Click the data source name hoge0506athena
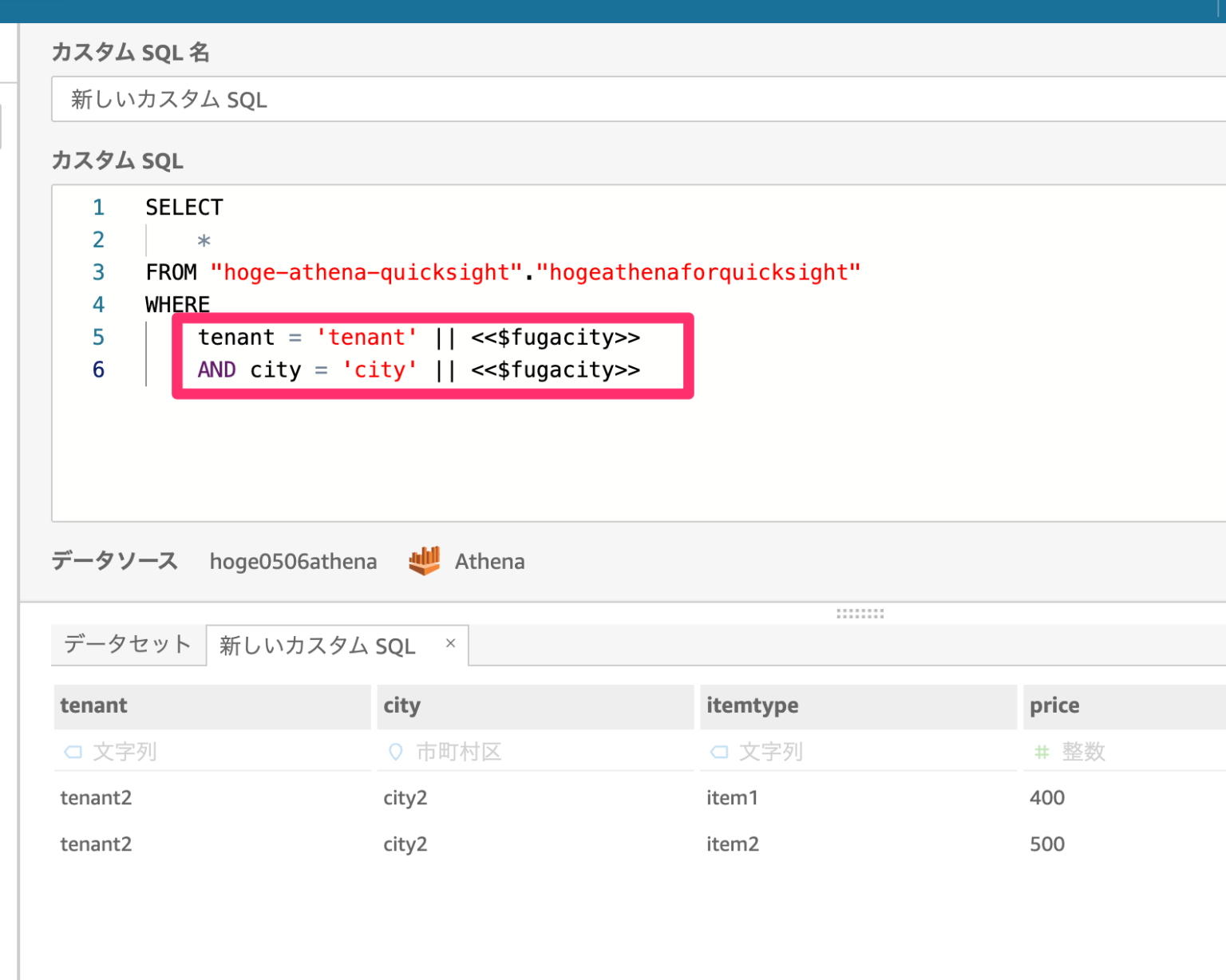This screenshot has width=1226, height=980. (x=293, y=561)
